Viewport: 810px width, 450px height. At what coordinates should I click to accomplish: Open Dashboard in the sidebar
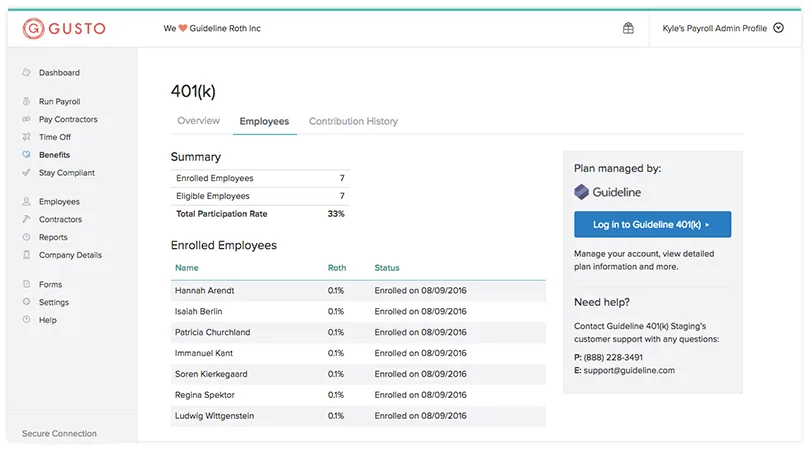coord(59,73)
